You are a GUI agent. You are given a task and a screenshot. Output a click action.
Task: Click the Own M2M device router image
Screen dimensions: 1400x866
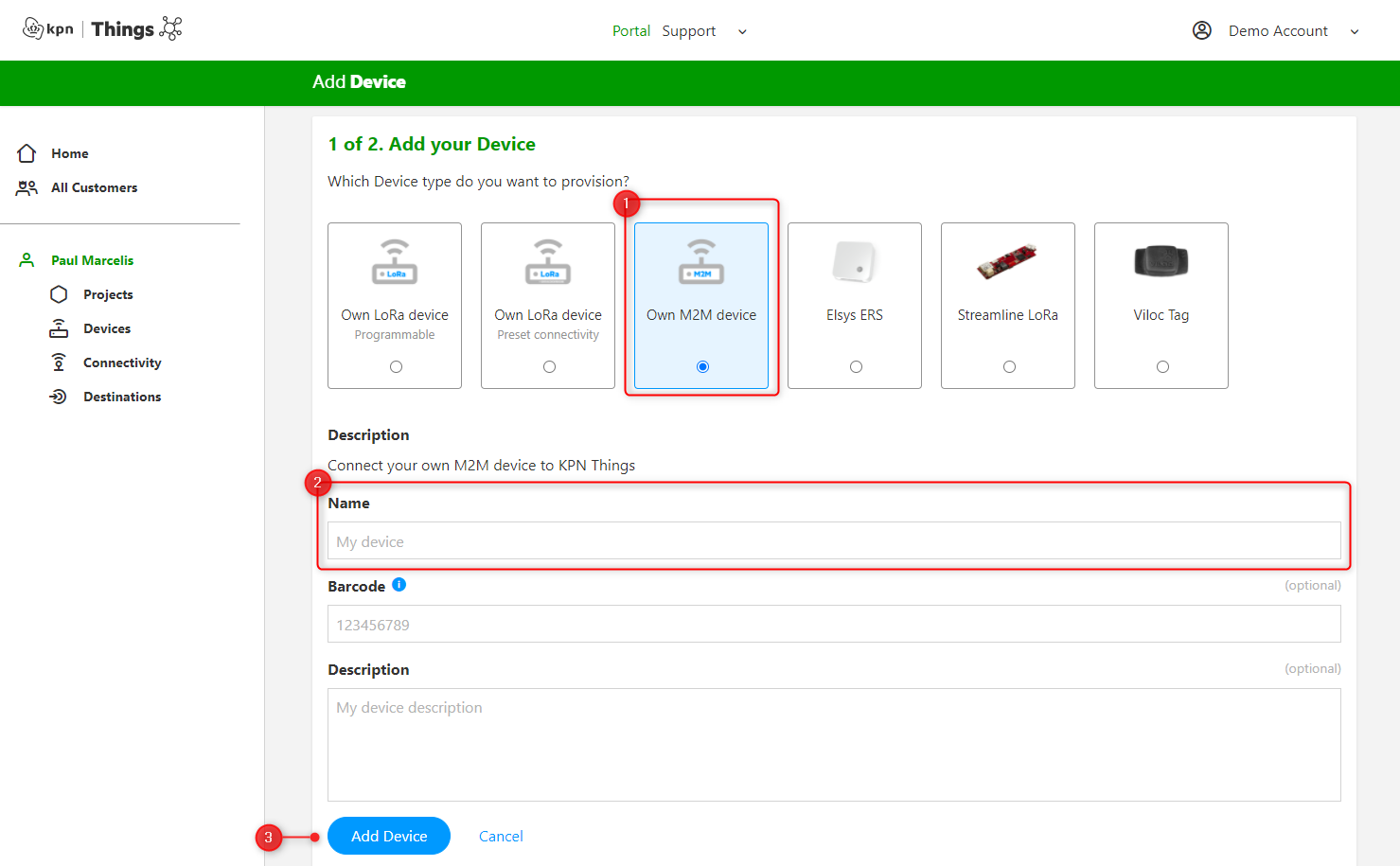(701, 262)
